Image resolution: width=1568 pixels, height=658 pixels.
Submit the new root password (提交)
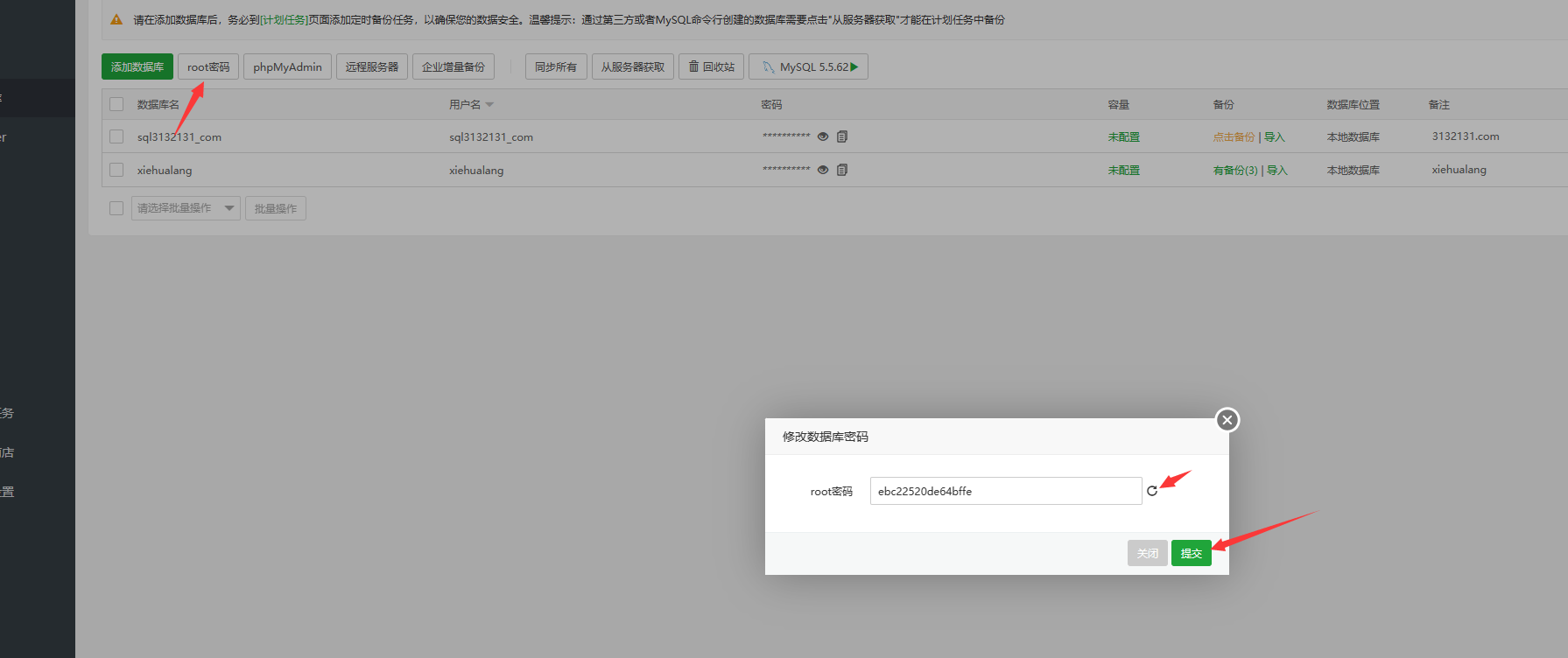[x=1191, y=553]
